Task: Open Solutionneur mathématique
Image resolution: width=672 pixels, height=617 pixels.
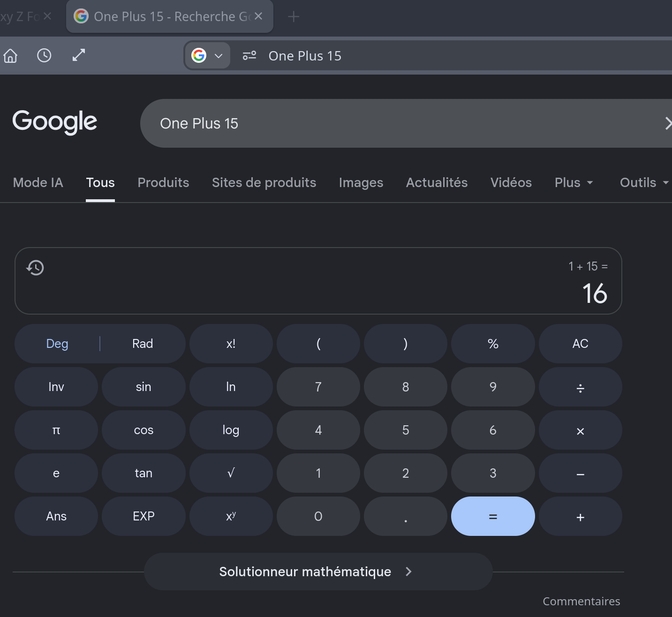Action: click(x=318, y=572)
